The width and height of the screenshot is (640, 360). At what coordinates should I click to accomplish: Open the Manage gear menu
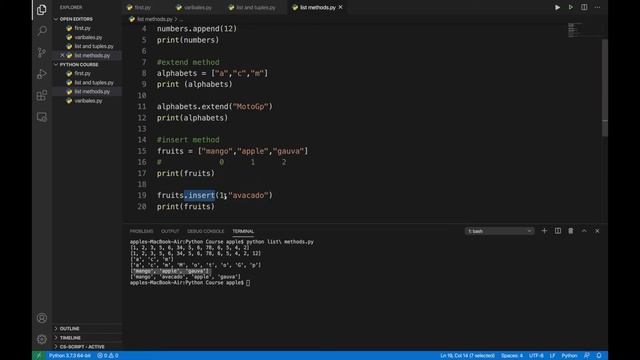pos(42,339)
